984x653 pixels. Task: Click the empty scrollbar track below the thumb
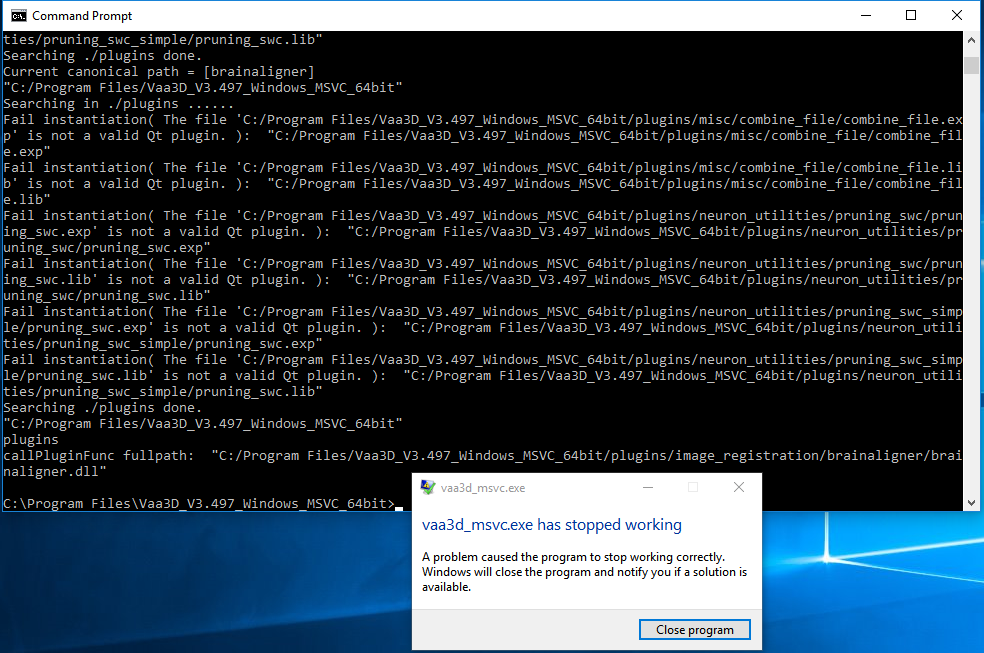(971, 300)
